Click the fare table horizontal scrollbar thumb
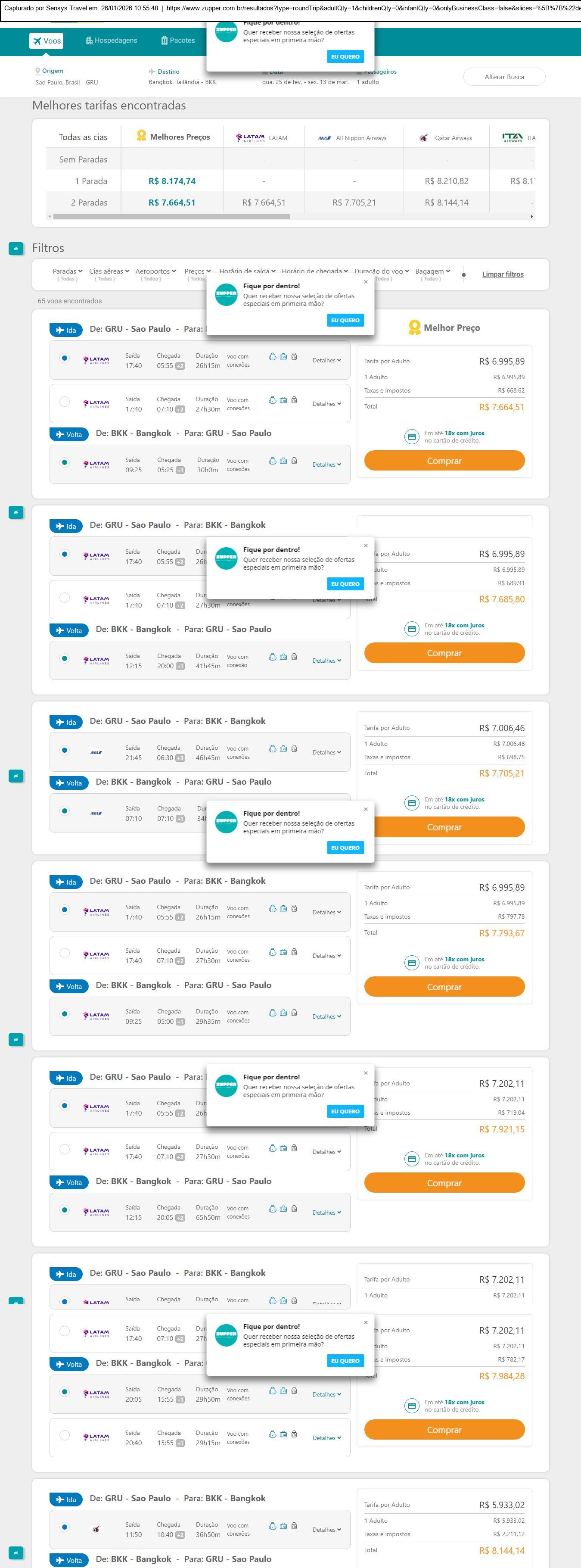Viewport: 581px width, 1568px height. coord(171,216)
